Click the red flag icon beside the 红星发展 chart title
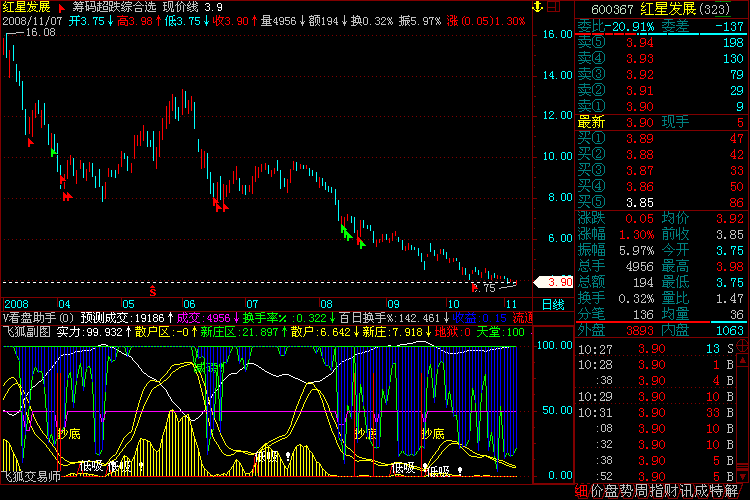The image size is (750, 500). pos(62,8)
